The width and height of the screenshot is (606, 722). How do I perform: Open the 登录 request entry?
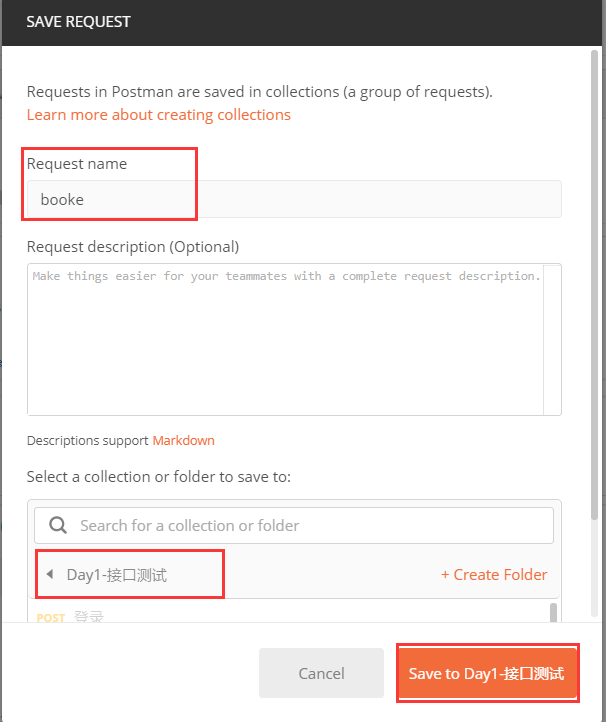(89, 617)
